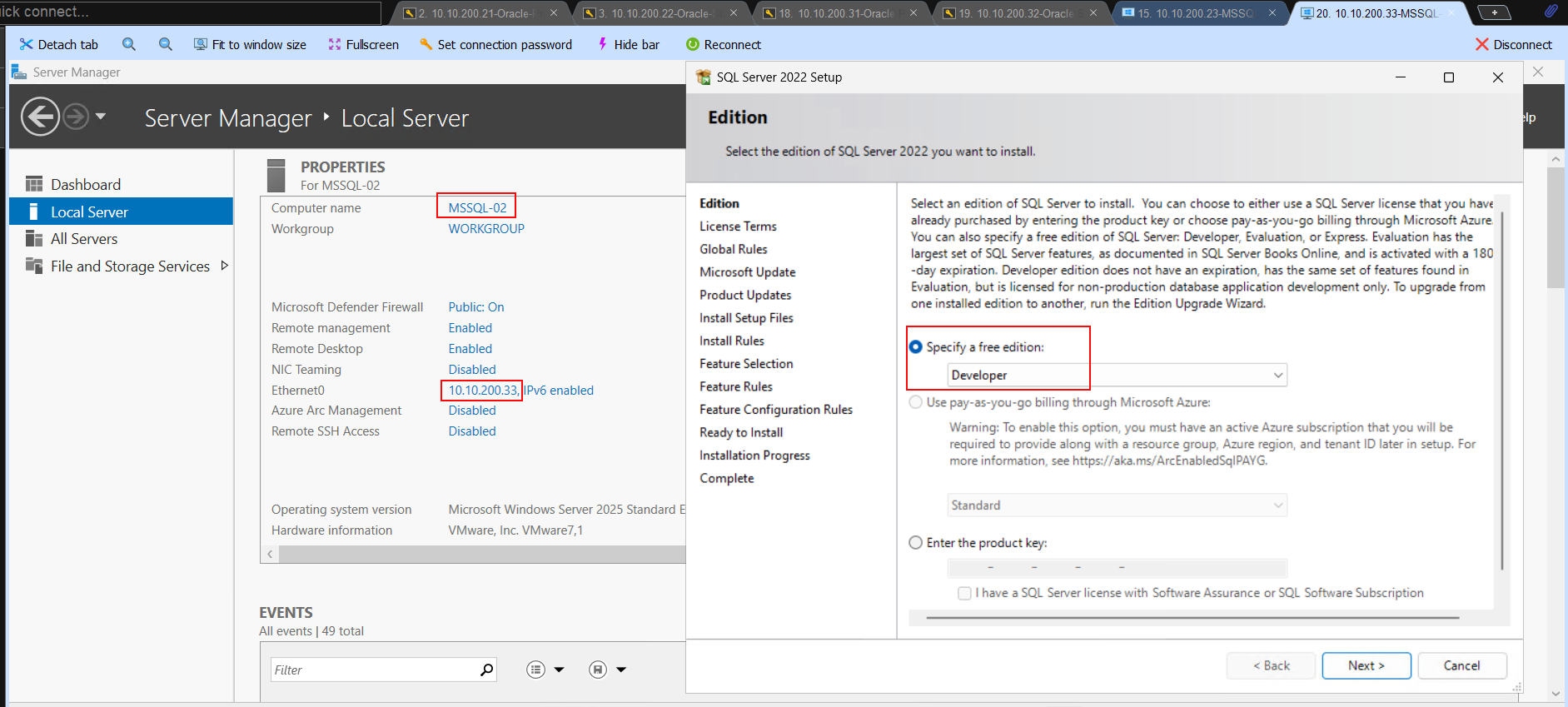Switch to the 10.10.200.23-MSSQL tab

click(1199, 13)
